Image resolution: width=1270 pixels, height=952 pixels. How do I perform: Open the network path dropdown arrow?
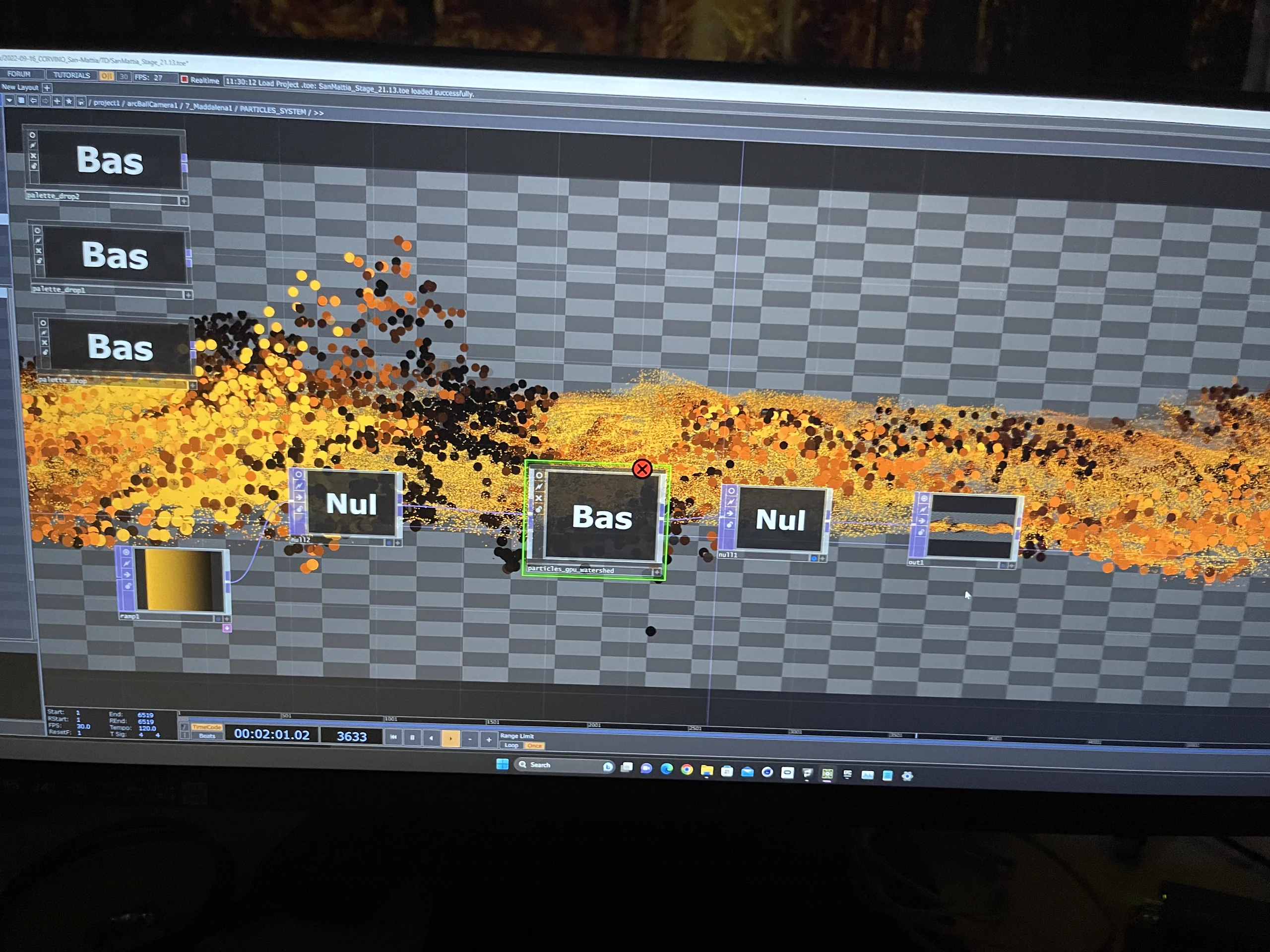(9, 101)
